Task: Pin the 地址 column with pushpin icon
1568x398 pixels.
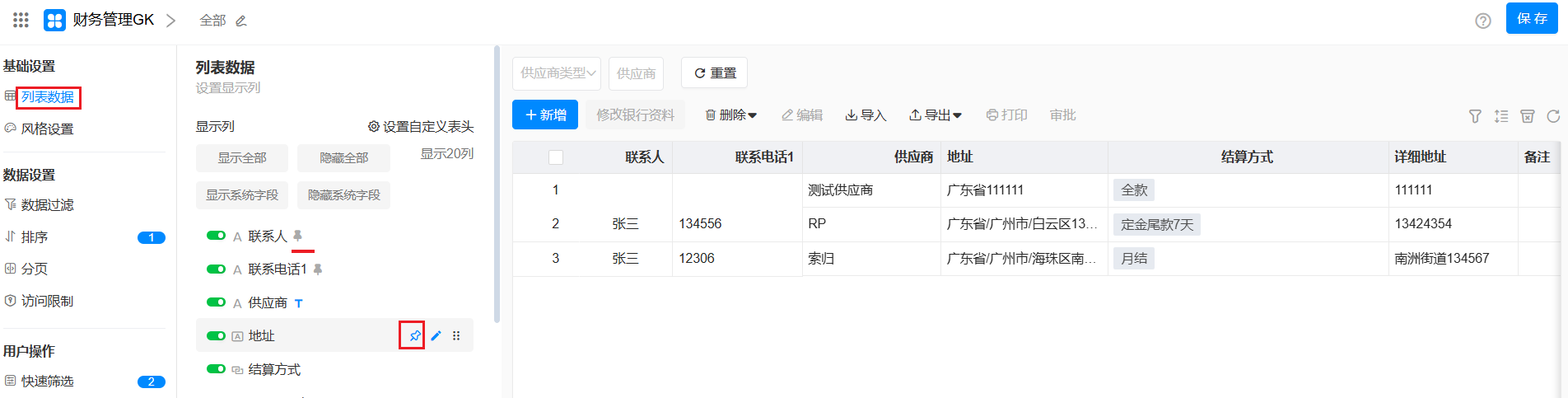Action: 414,335
